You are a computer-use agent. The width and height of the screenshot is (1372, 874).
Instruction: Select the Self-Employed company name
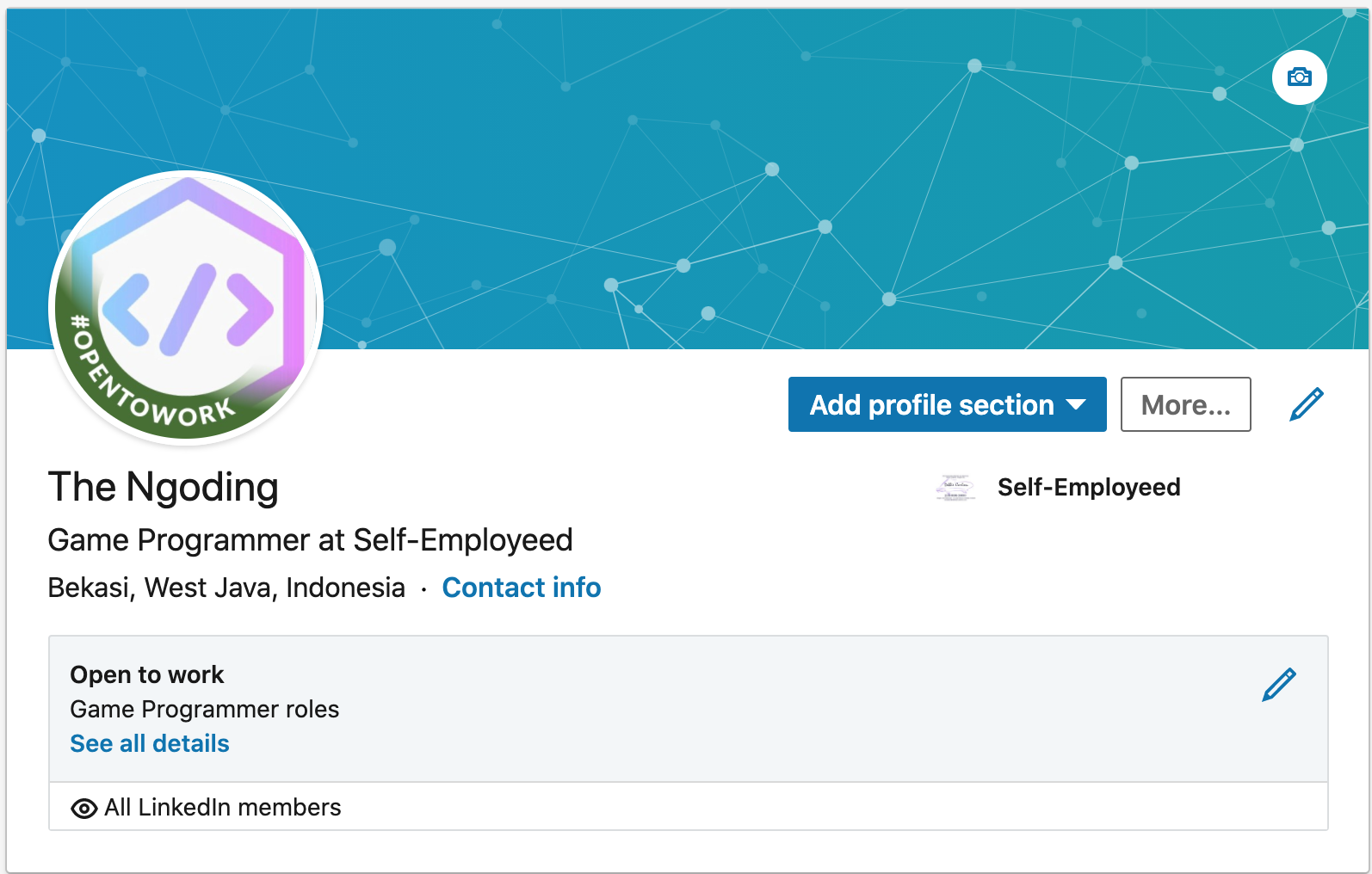pos(1088,488)
